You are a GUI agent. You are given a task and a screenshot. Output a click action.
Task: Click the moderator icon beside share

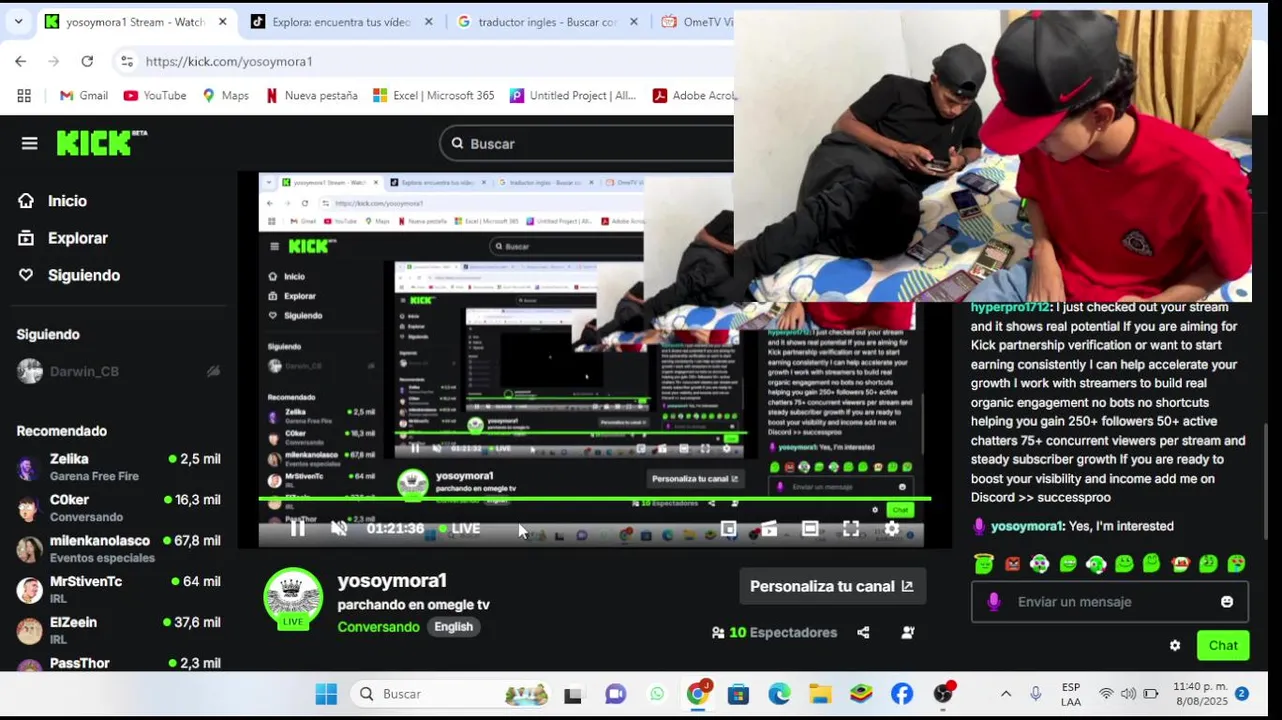[908, 632]
